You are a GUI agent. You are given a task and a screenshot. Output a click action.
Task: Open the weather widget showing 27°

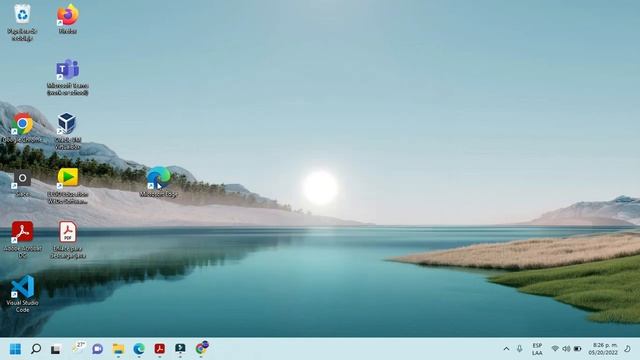78,347
